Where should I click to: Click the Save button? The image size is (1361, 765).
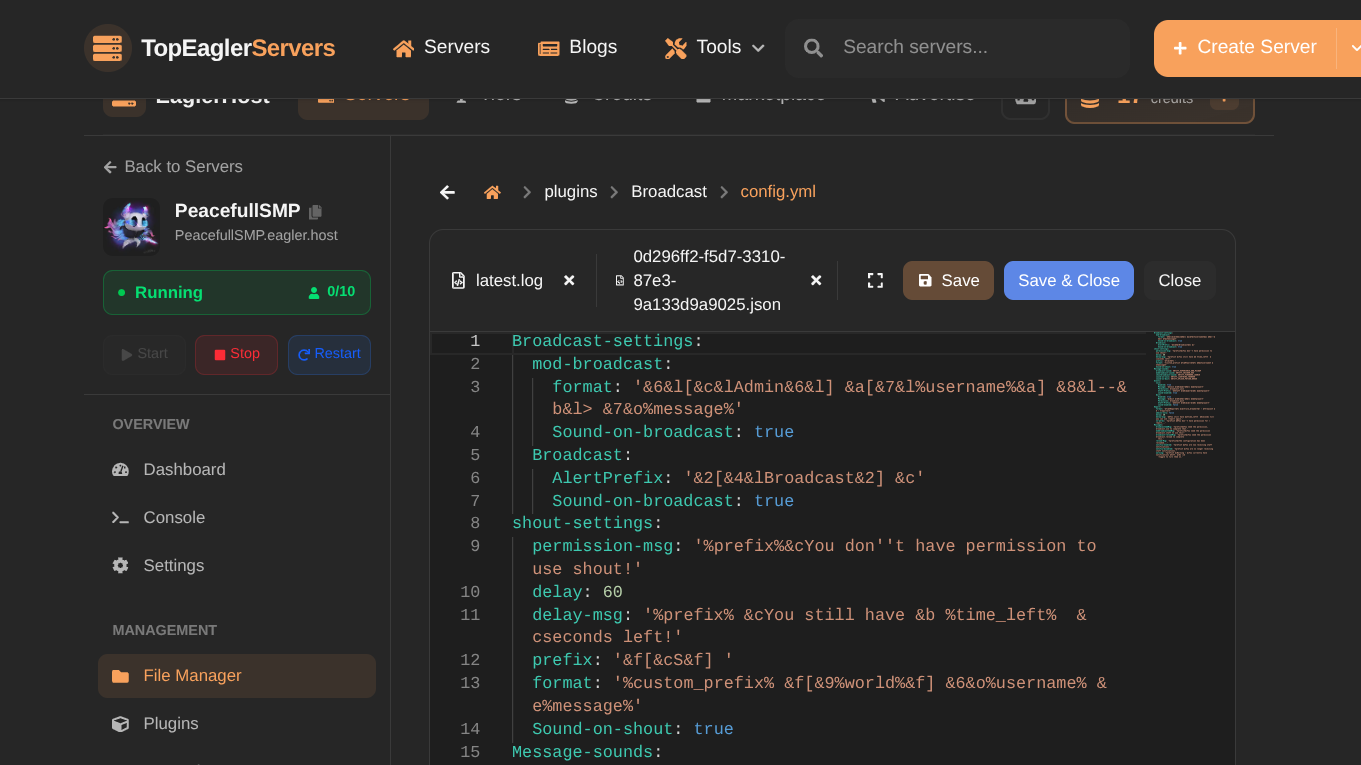pyautogui.click(x=948, y=281)
